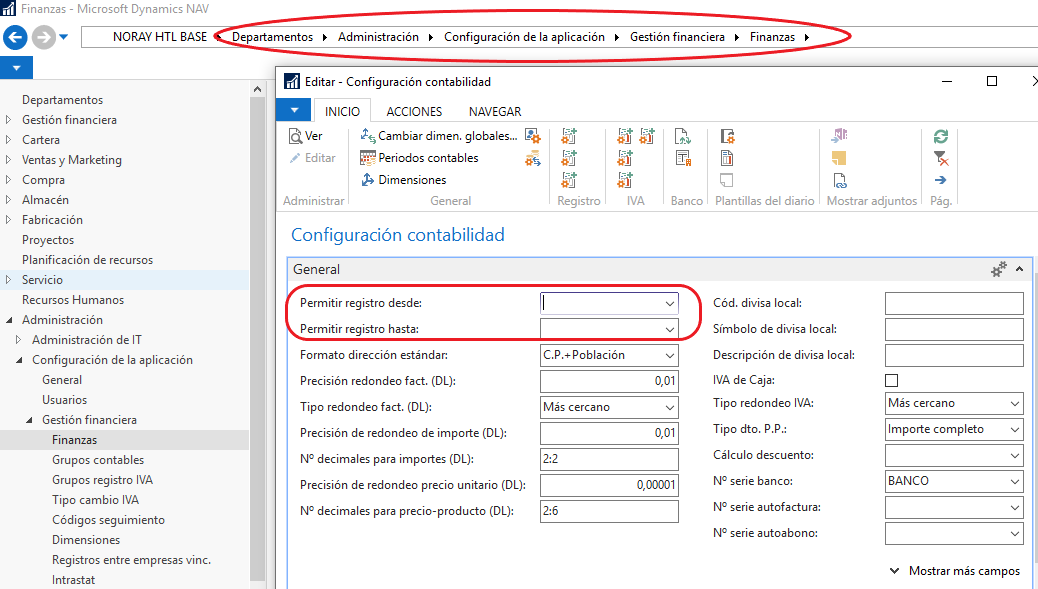Switch to the NAVEGAR ribbon tab
The image size is (1038, 589).
point(495,111)
